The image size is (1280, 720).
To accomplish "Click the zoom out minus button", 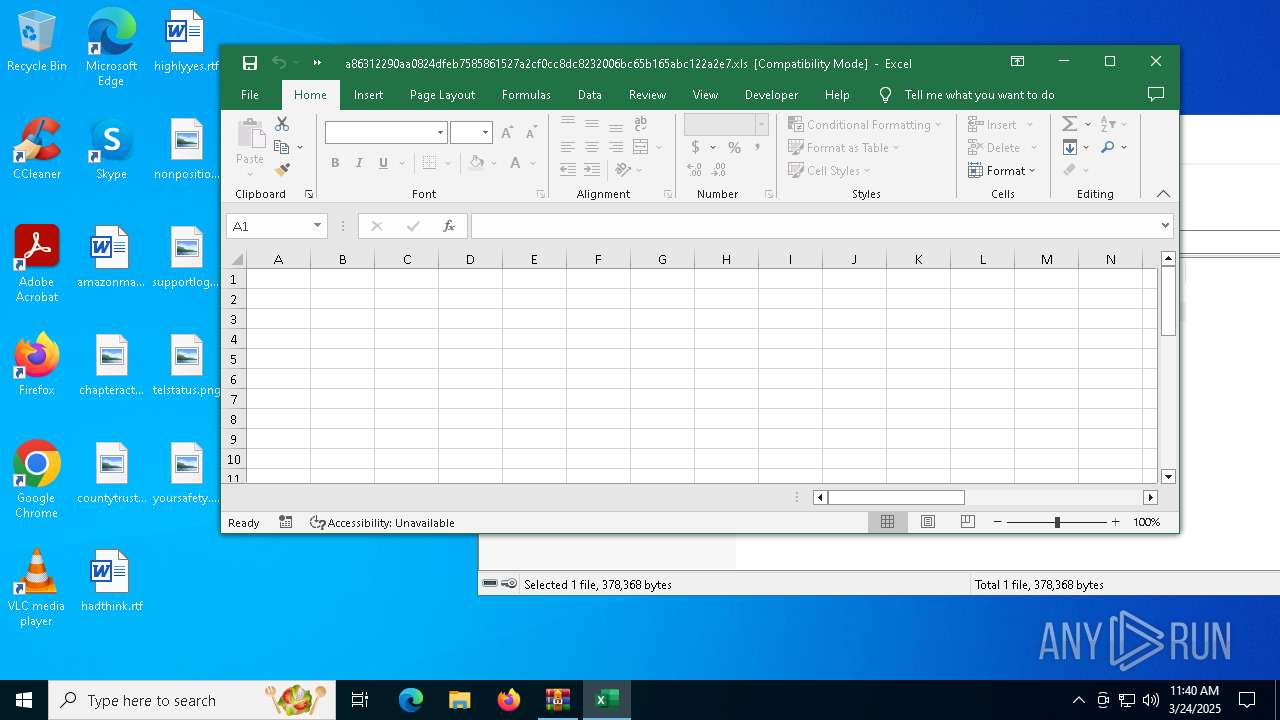I will pyautogui.click(x=998, y=522).
